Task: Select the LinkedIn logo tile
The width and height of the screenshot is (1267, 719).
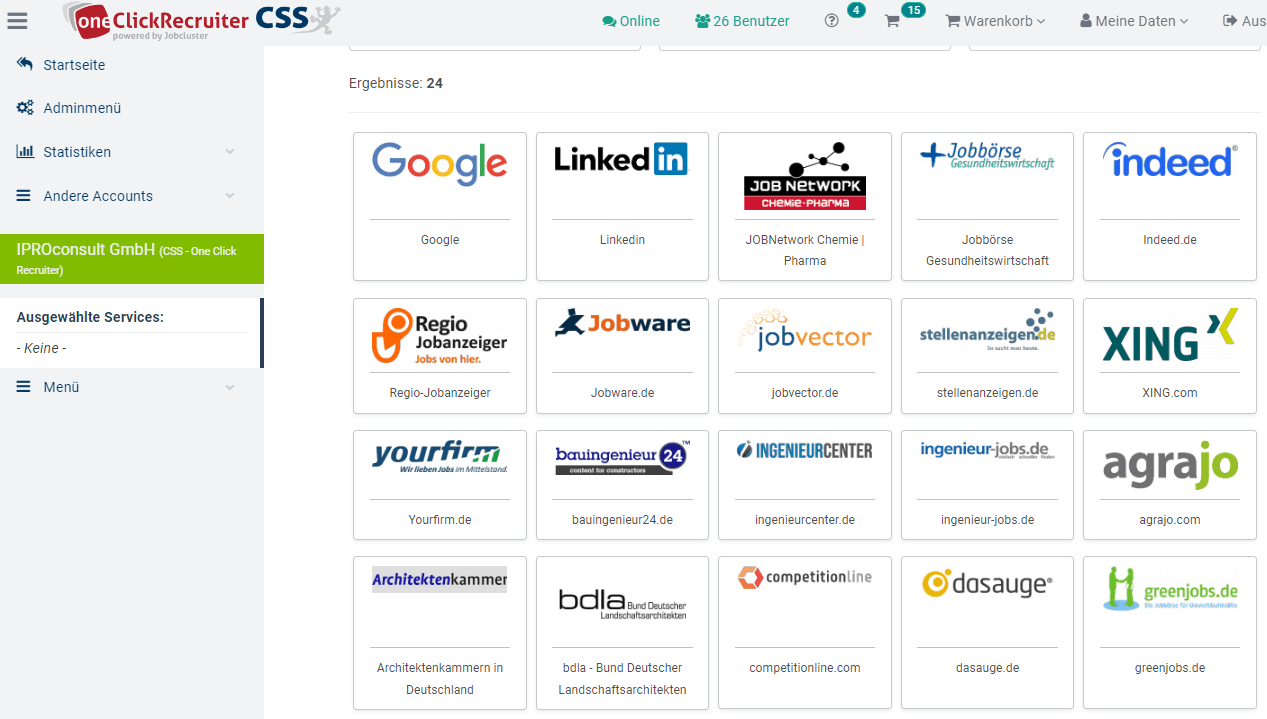Action: coord(621,159)
